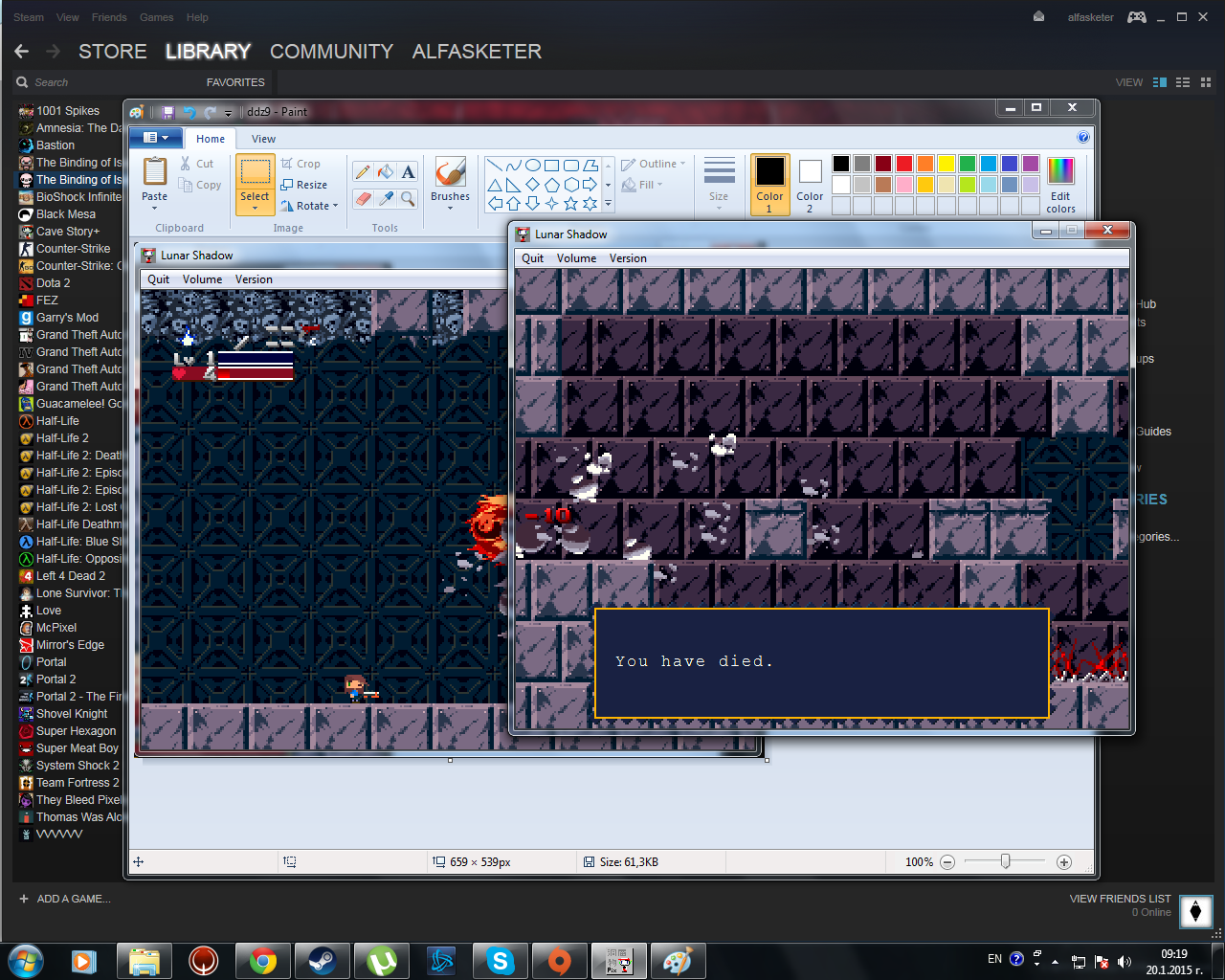1225x980 pixels.
Task: Click VIEW FRIENDS LIST in Steam
Action: point(1120,899)
